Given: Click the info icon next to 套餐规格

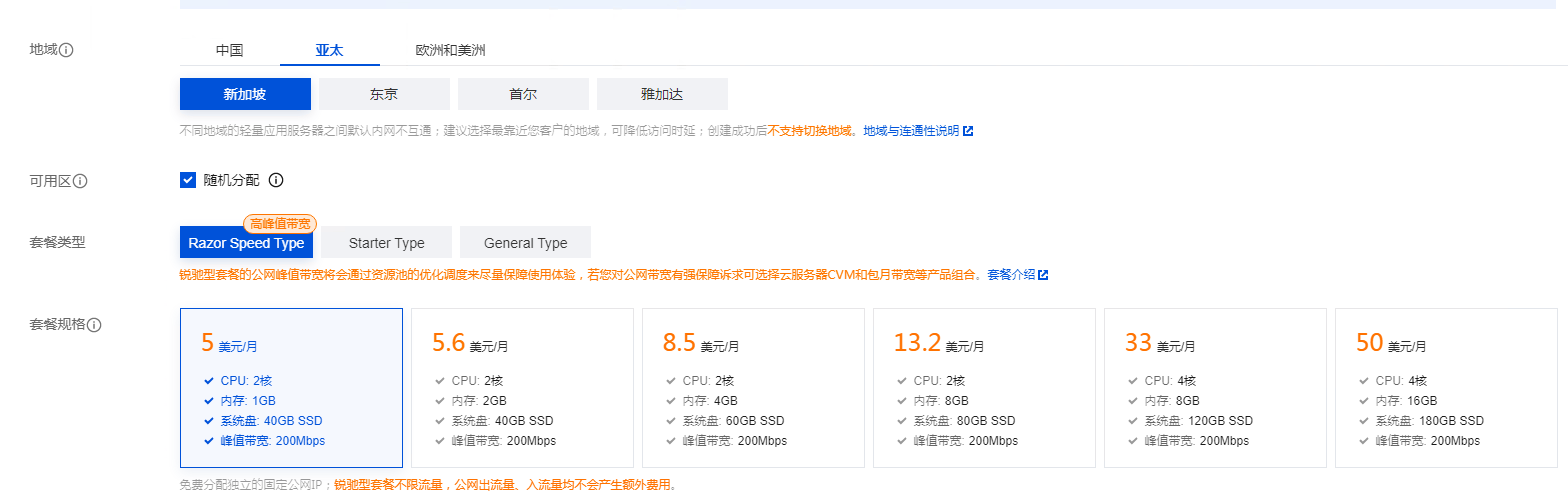Looking at the screenshot, I should click(x=95, y=325).
